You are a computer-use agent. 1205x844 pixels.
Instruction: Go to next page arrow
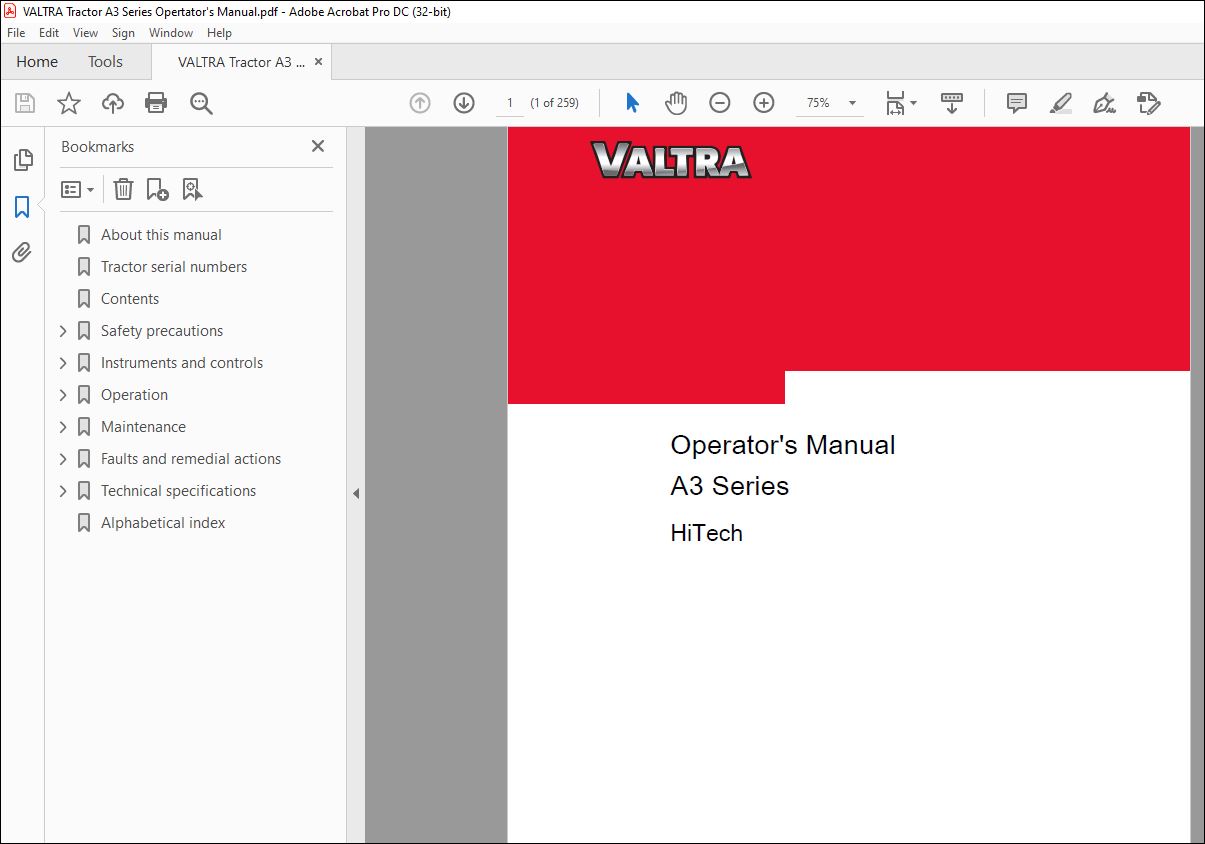tap(464, 103)
